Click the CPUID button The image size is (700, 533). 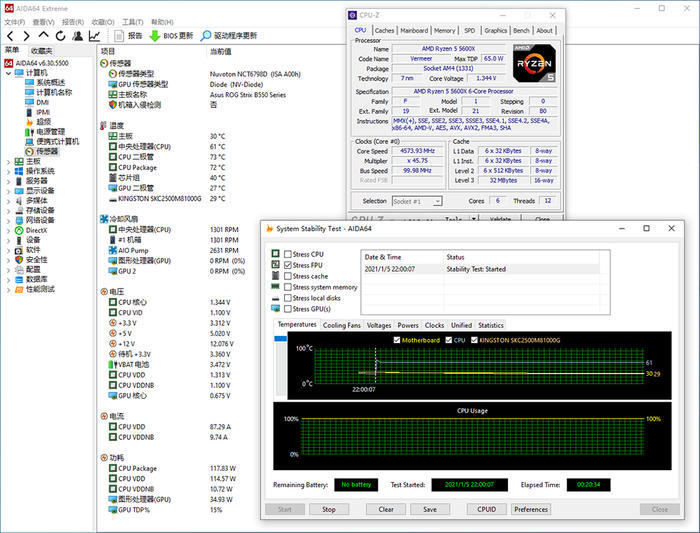click(x=487, y=509)
